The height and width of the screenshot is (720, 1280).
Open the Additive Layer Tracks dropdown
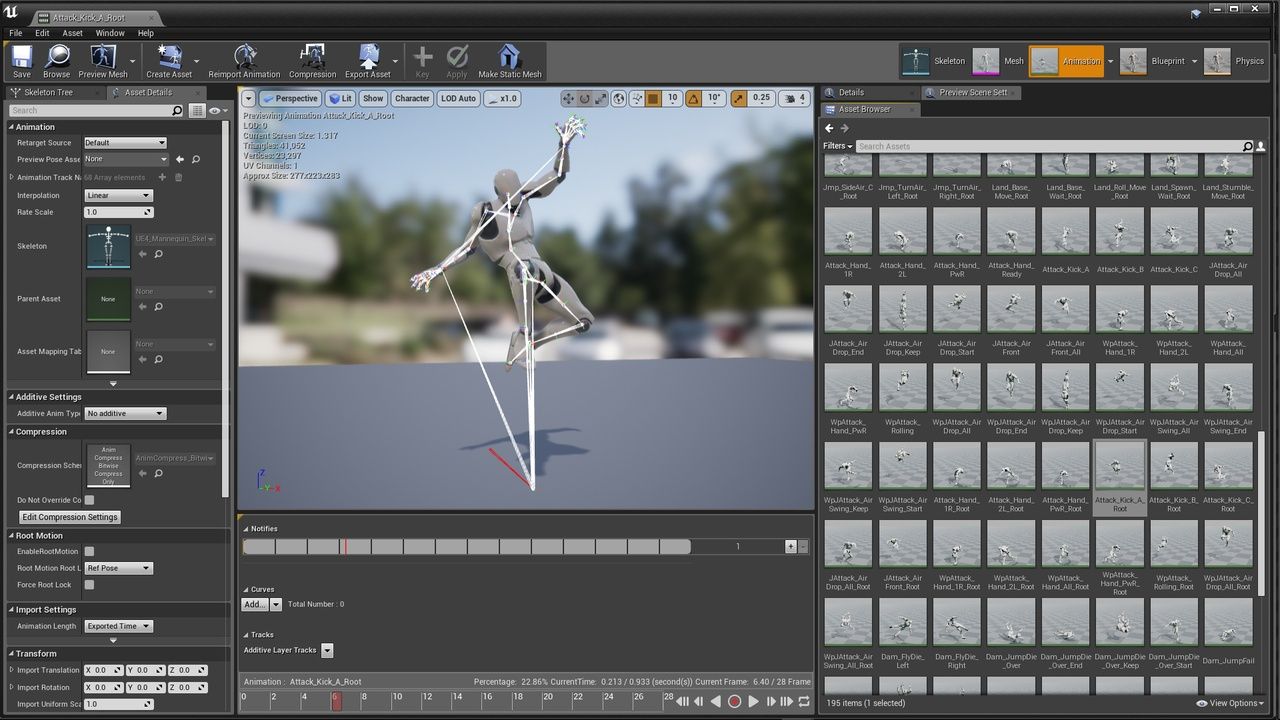point(327,650)
